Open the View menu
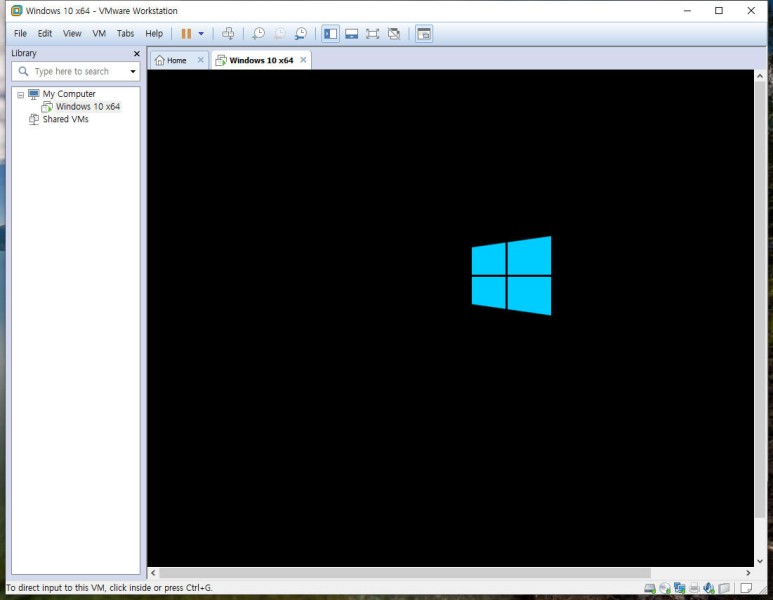773x600 pixels. [x=72, y=34]
